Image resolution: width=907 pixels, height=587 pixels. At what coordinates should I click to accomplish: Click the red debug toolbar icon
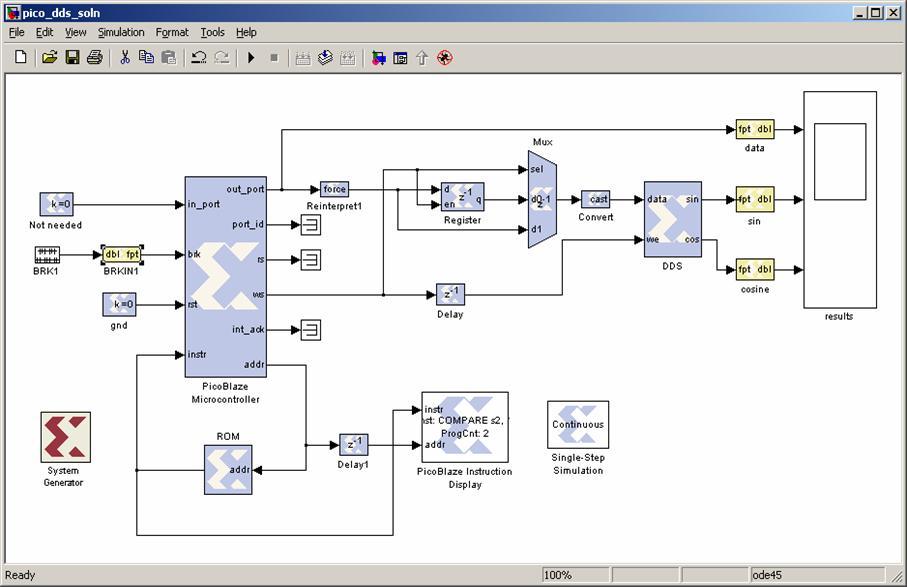[x=445, y=58]
